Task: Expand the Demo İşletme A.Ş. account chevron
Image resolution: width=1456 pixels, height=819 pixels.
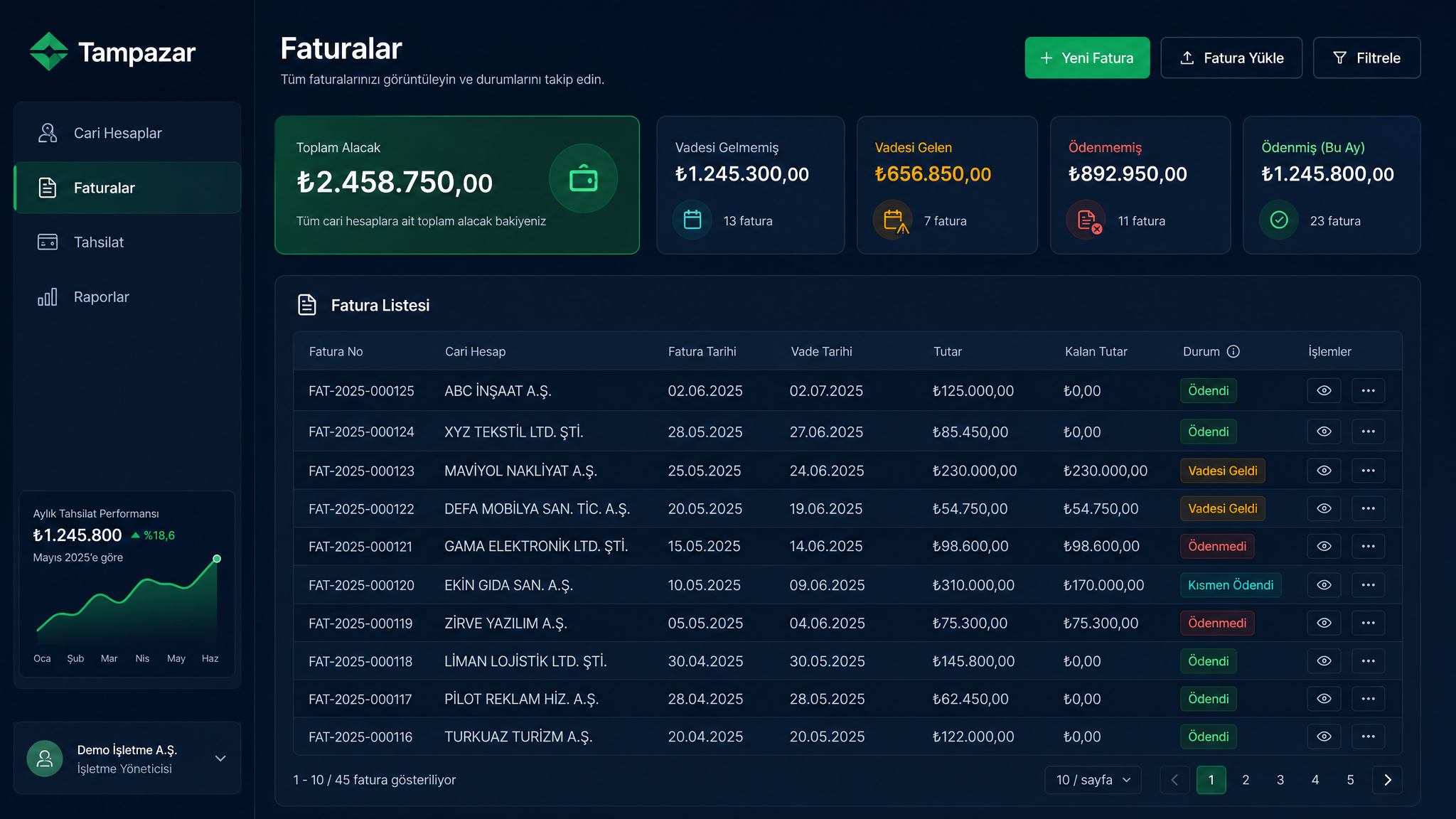Action: click(220, 759)
